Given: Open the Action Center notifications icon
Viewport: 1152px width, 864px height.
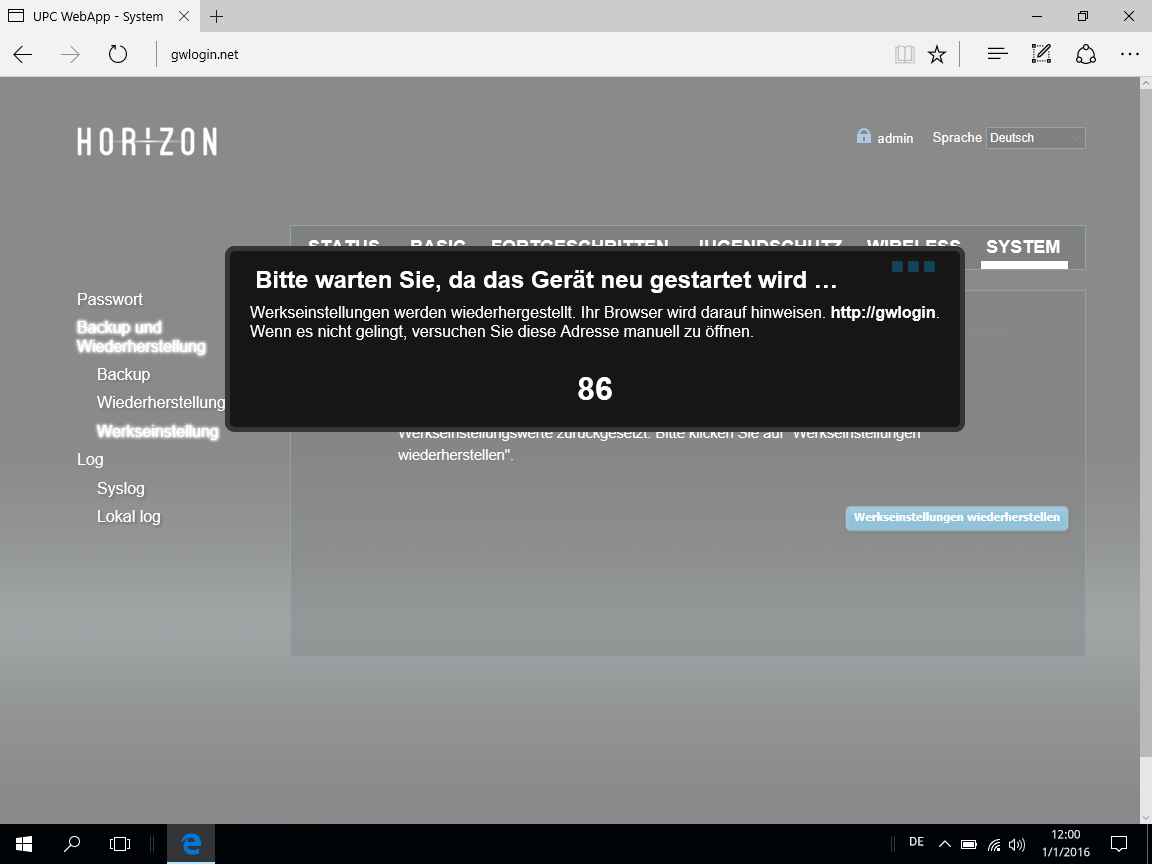Looking at the screenshot, I should [1119, 843].
